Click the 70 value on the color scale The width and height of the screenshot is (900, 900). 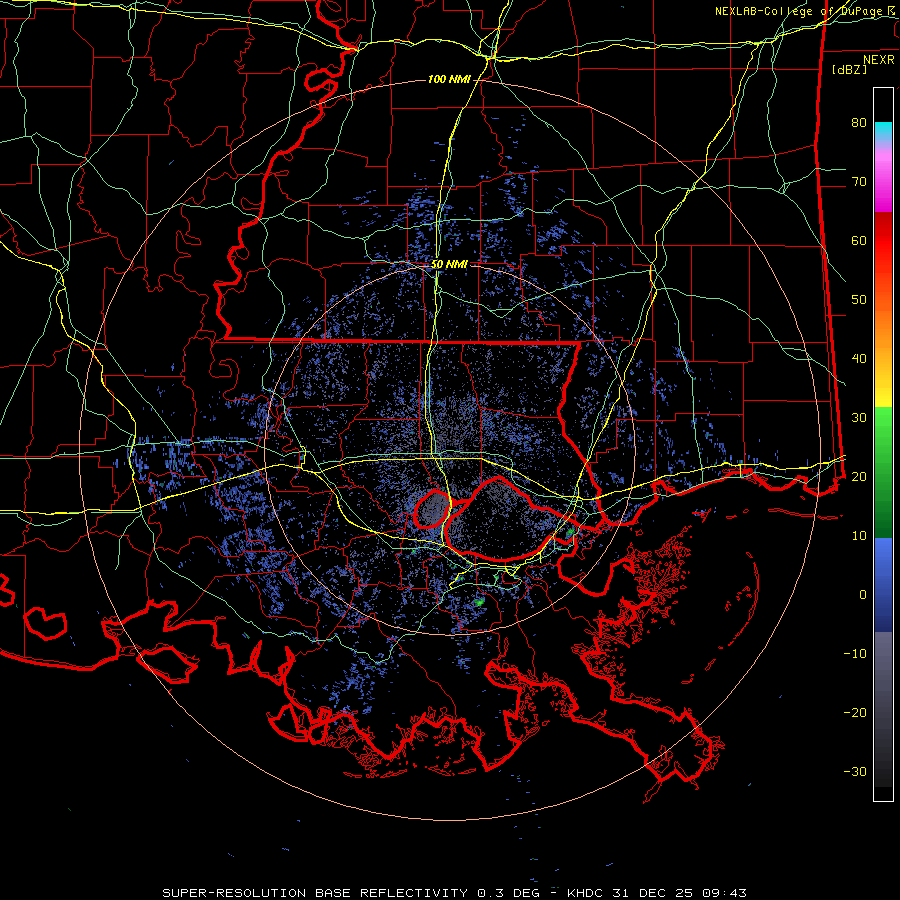(x=859, y=182)
